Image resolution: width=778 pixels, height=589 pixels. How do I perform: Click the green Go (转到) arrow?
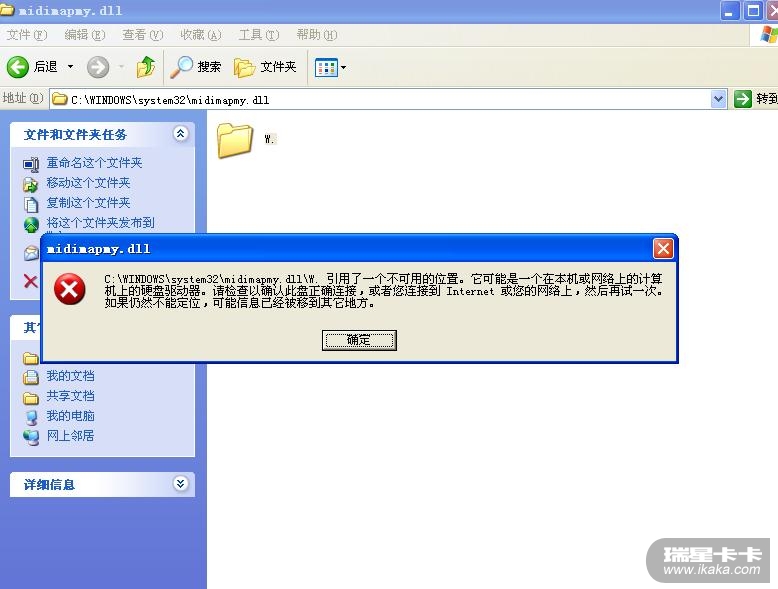[x=743, y=99]
